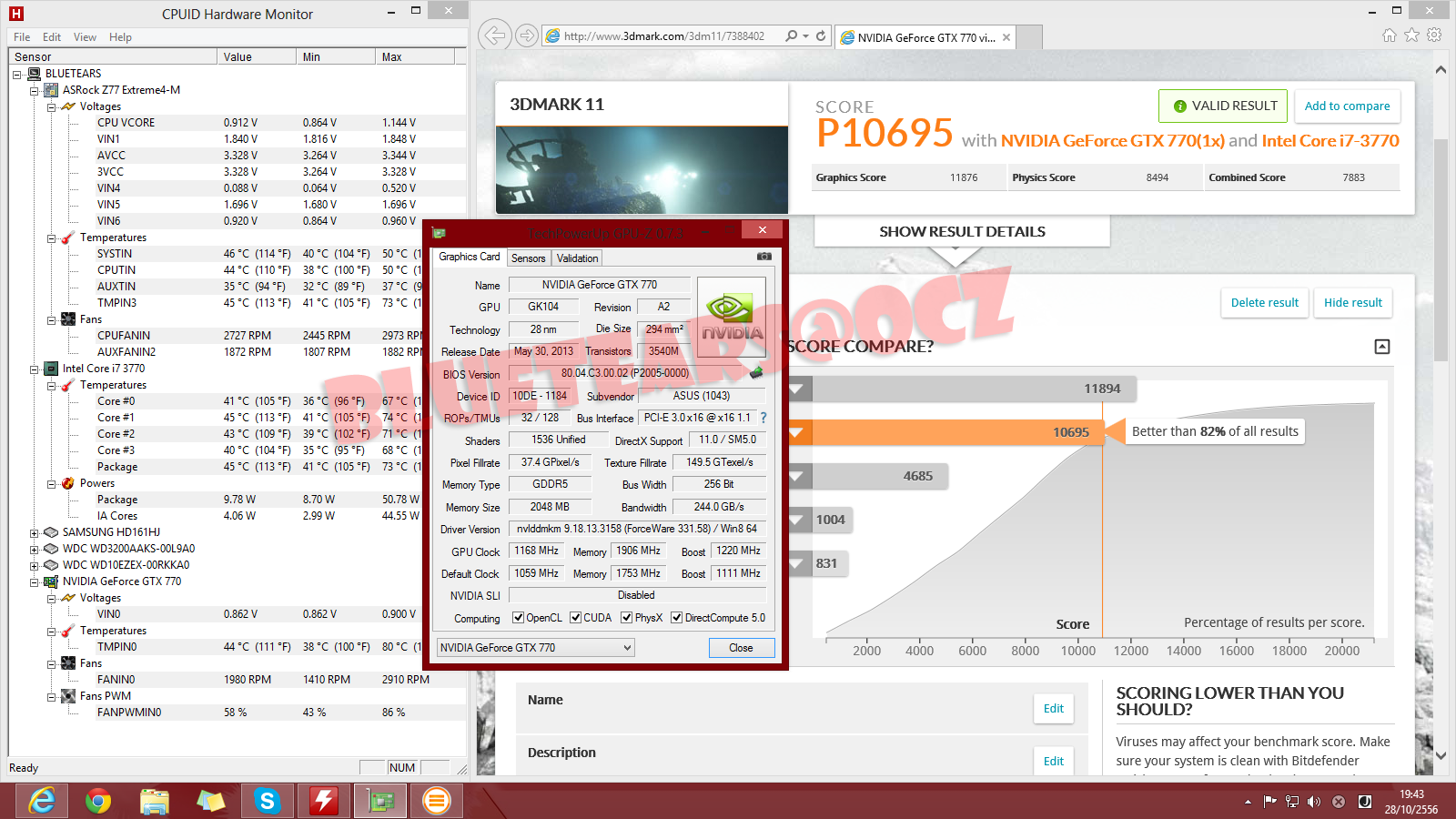Screen dimensions: 1456x819
Task: Click SHOW RESULT DETAILS
Action: [x=962, y=232]
